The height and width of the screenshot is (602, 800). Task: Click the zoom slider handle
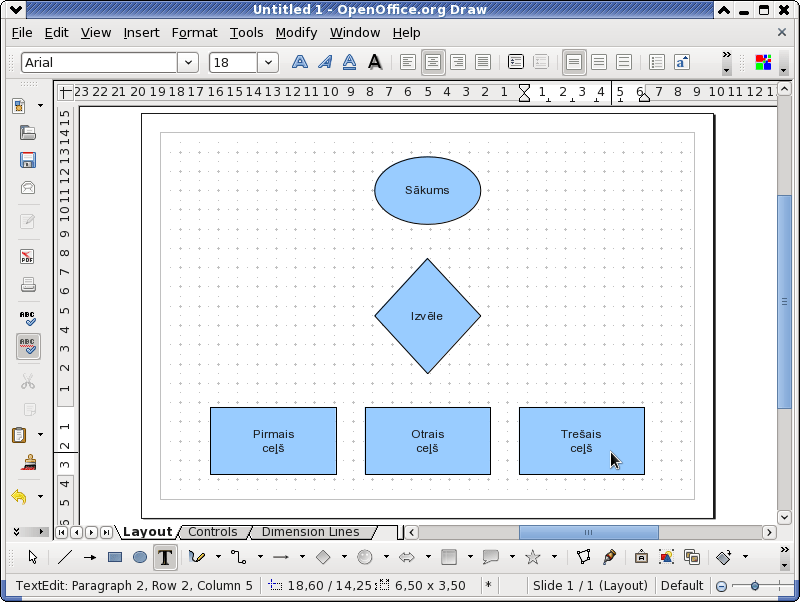755,586
